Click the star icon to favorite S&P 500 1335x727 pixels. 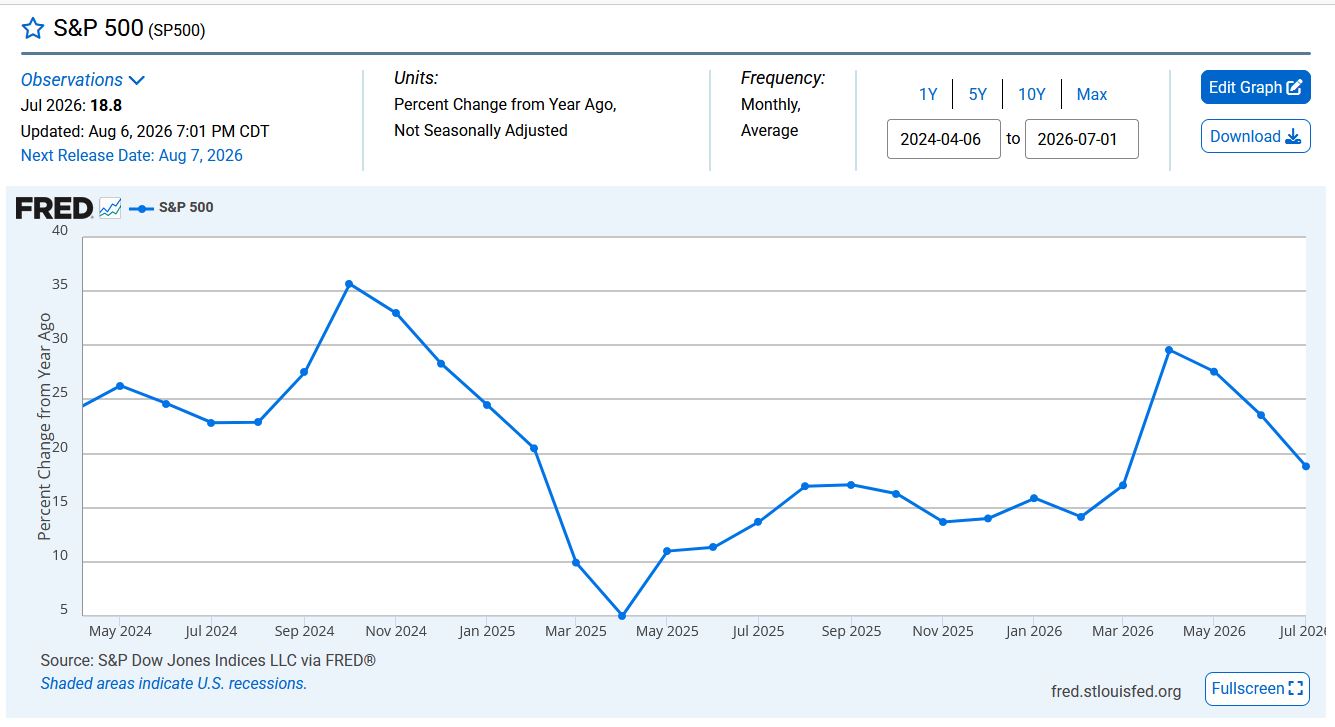pyautogui.click(x=33, y=28)
